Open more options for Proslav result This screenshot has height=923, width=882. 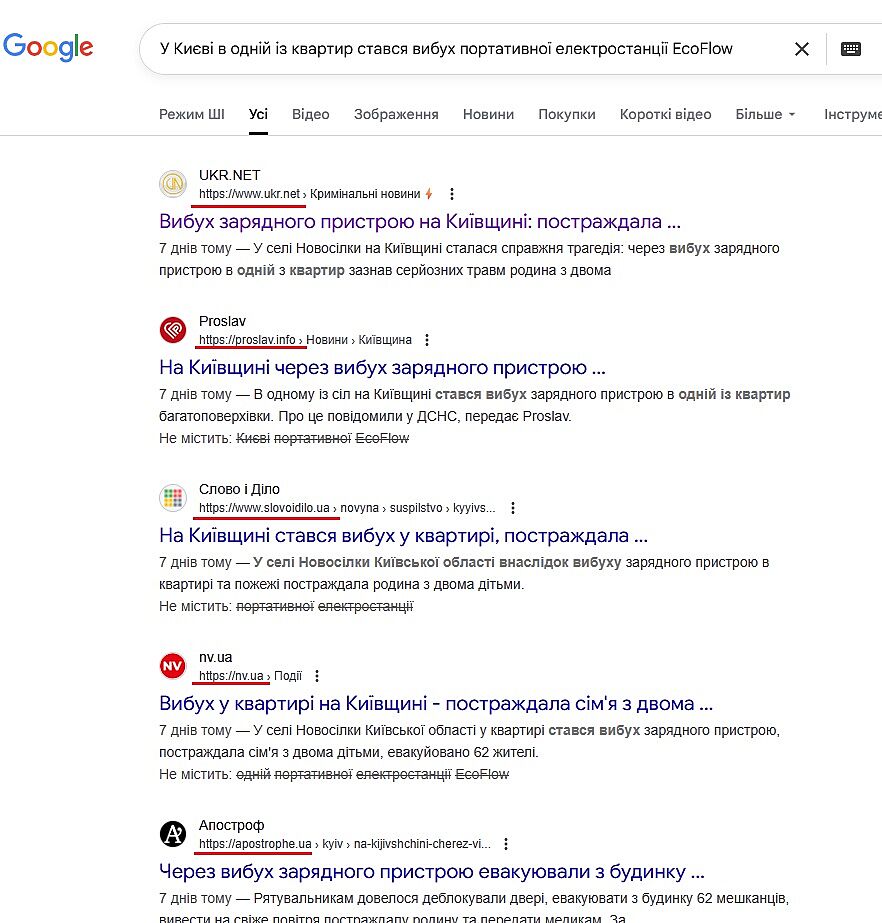[x=427, y=340]
